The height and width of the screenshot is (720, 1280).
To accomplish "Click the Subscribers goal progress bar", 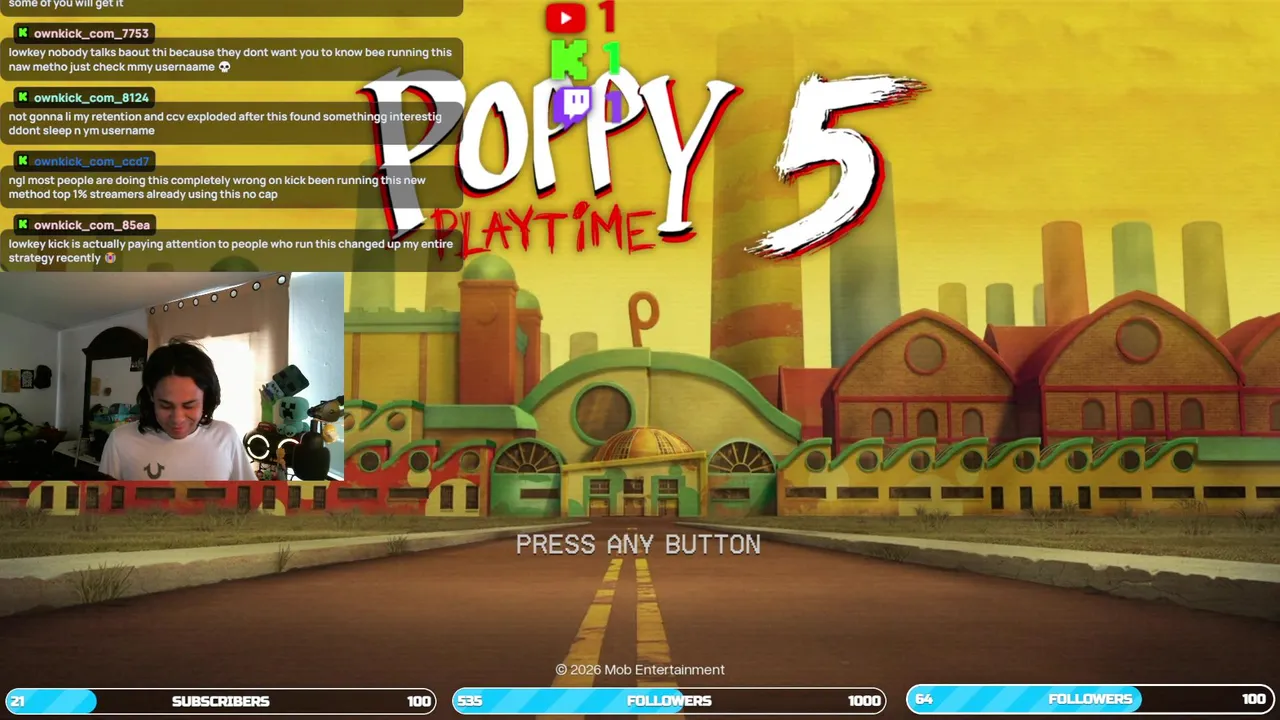I will [x=220, y=701].
